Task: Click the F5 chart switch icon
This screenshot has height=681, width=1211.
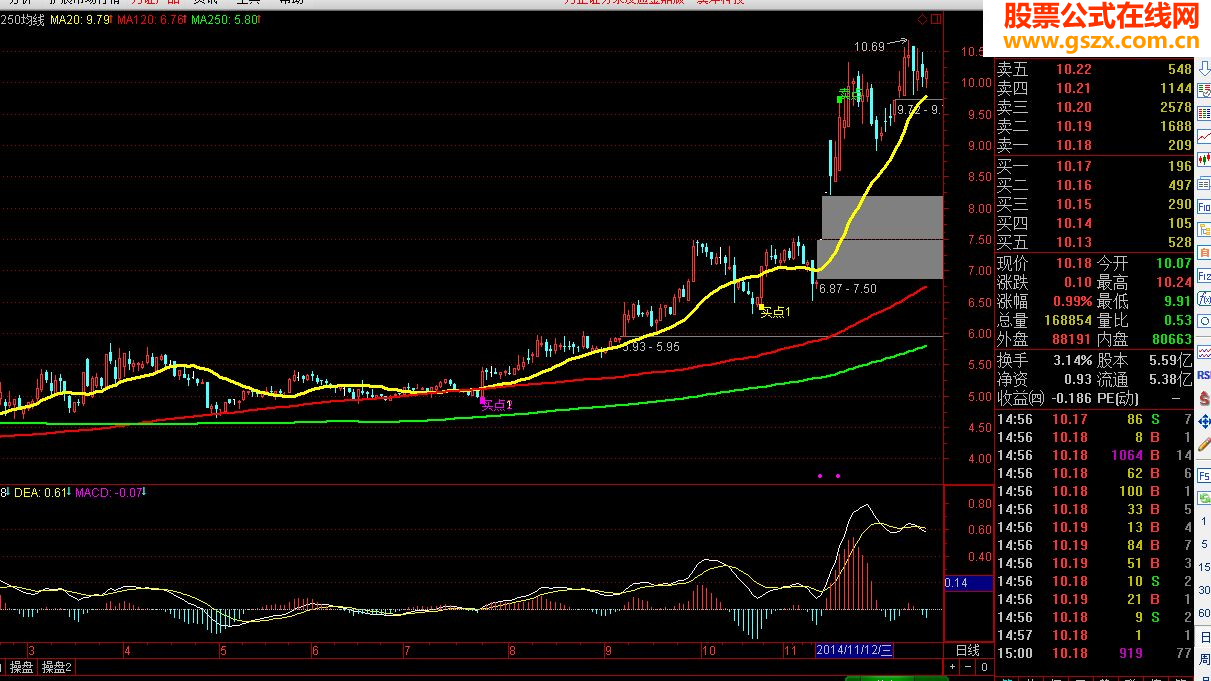Action: [x=1203, y=477]
